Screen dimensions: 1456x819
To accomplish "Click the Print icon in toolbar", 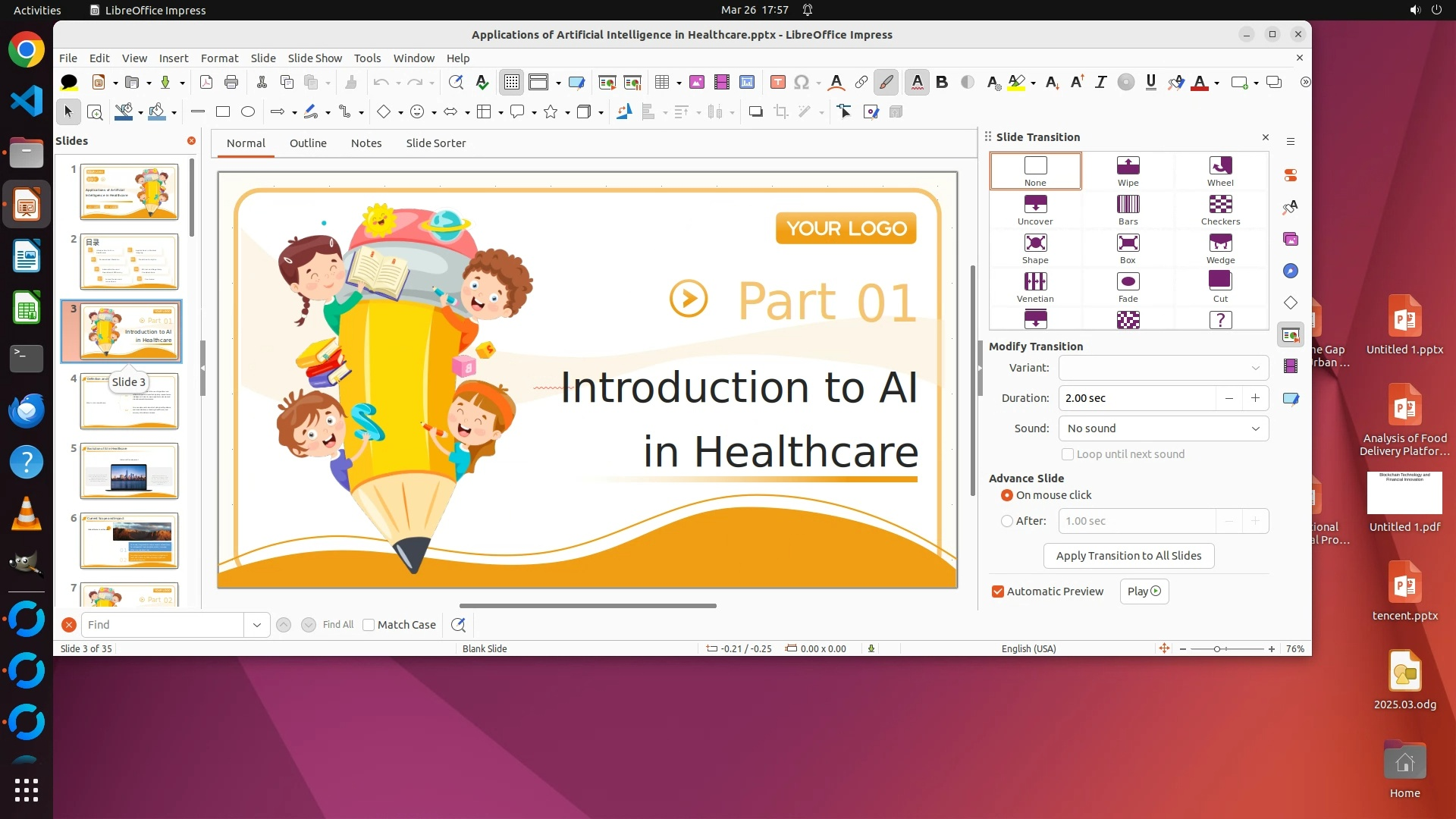I will tap(231, 82).
